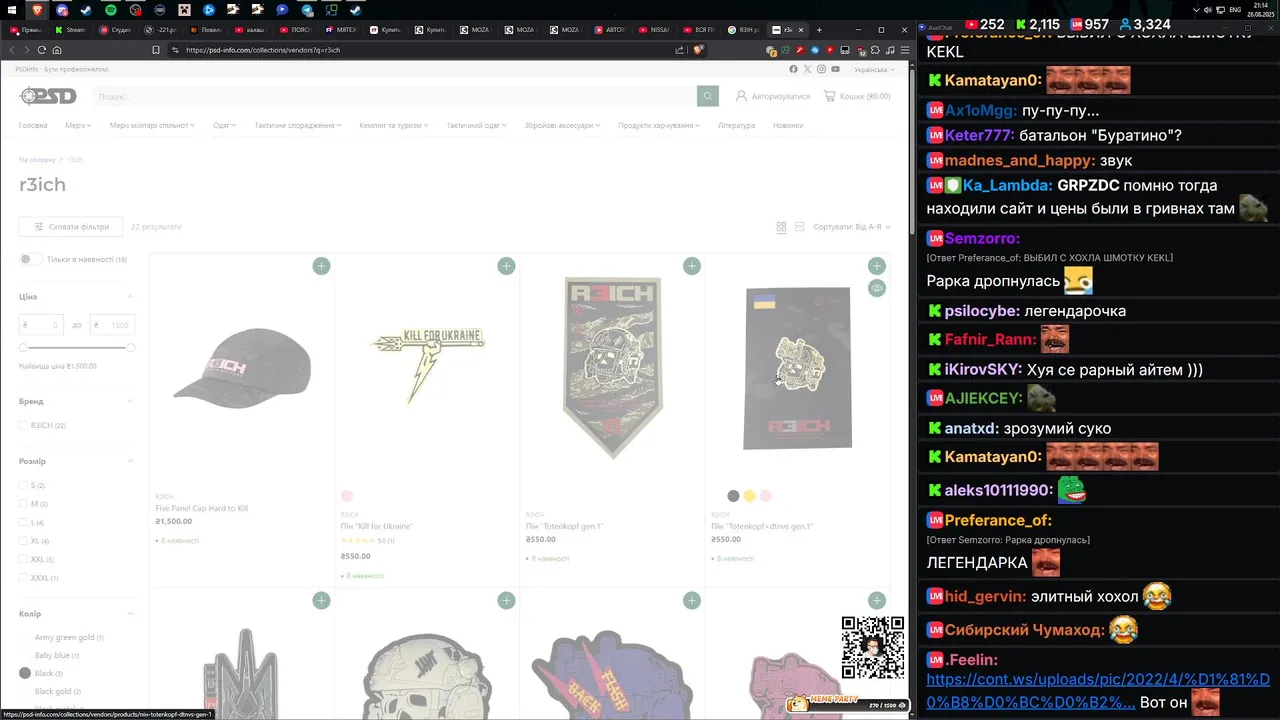1280x720 pixels.
Task: Select yellow swatch on Totenkopf+dtnvs card
Action: [749, 496]
